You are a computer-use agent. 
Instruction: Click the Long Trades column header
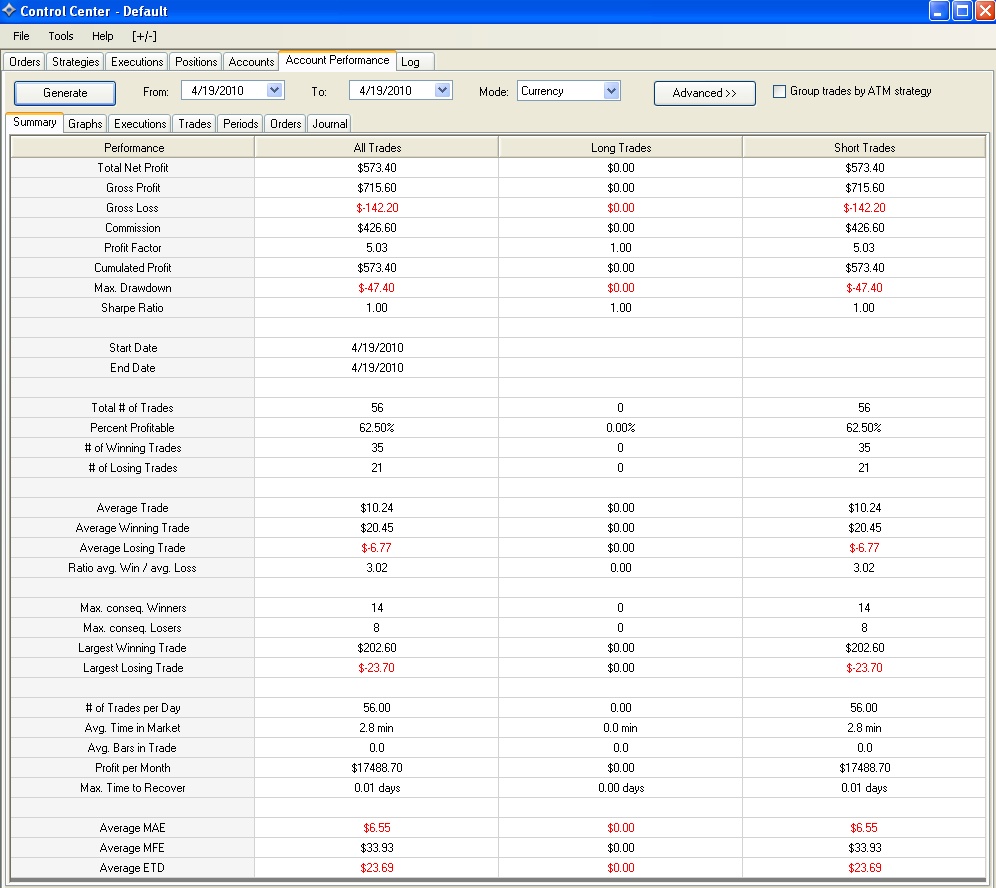point(621,147)
